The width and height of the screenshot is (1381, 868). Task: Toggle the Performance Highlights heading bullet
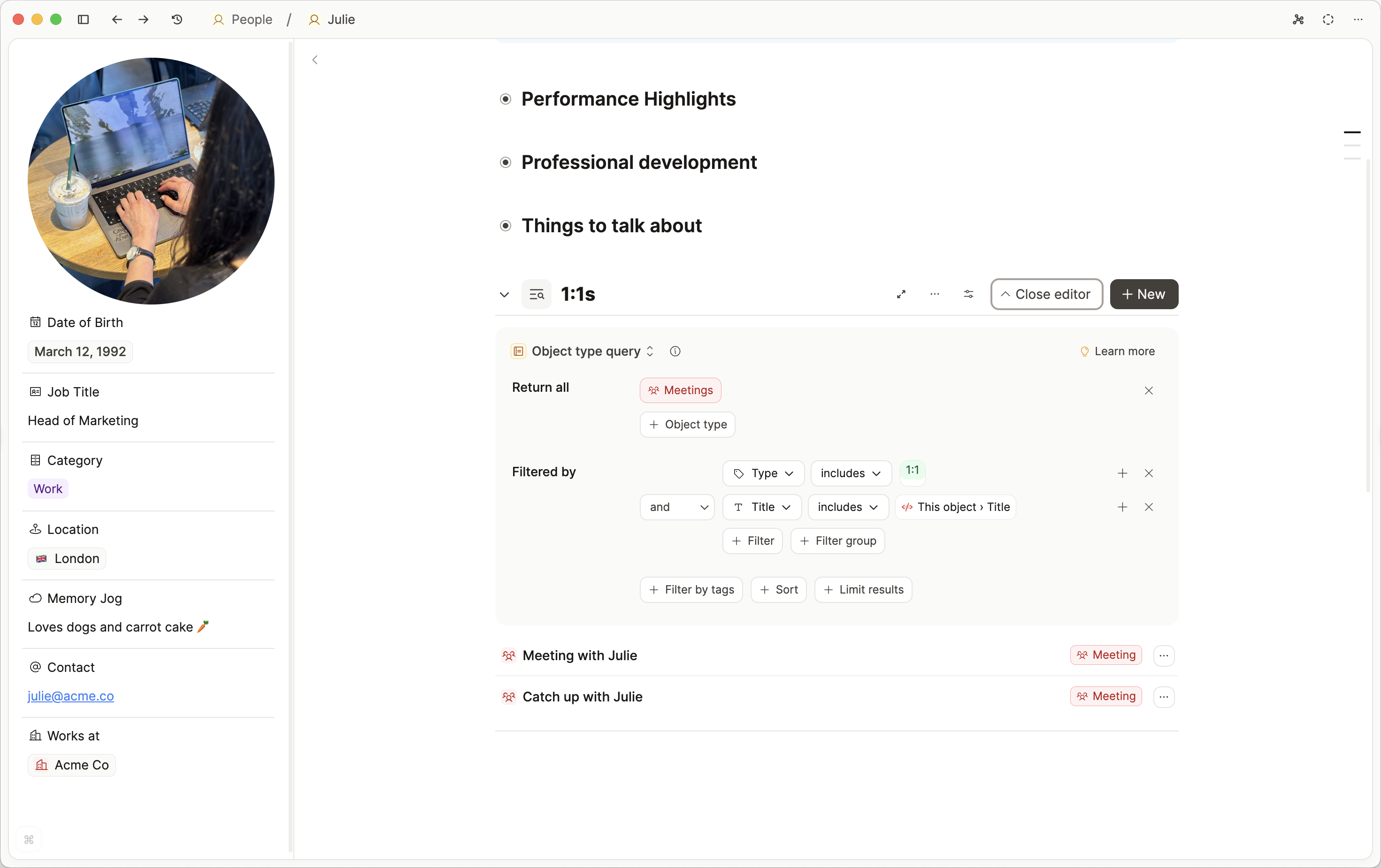click(x=505, y=99)
